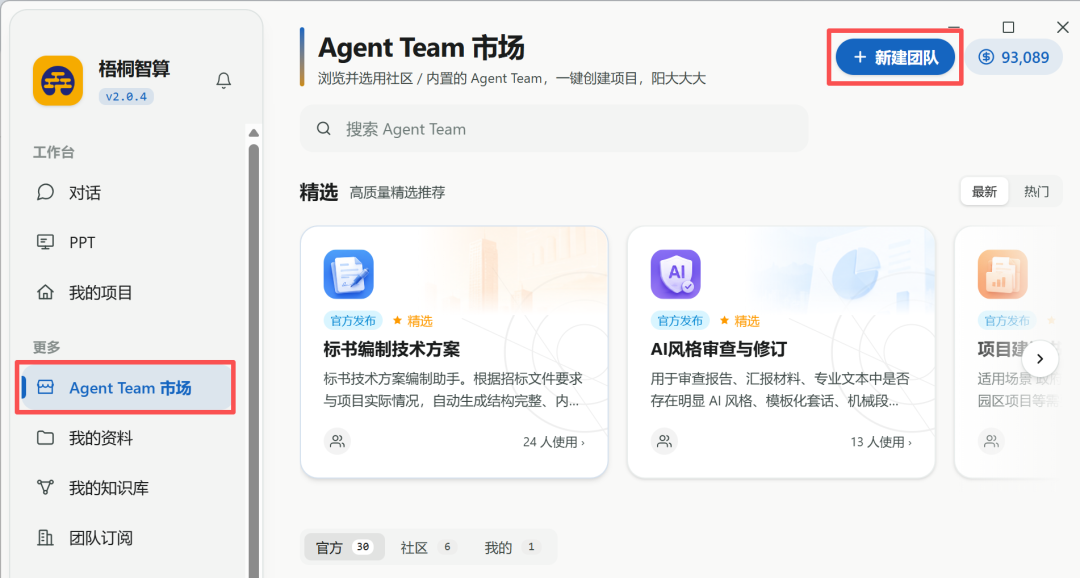Open 对话 from the sidebar
Image resolution: width=1080 pixels, height=578 pixels.
(125, 192)
